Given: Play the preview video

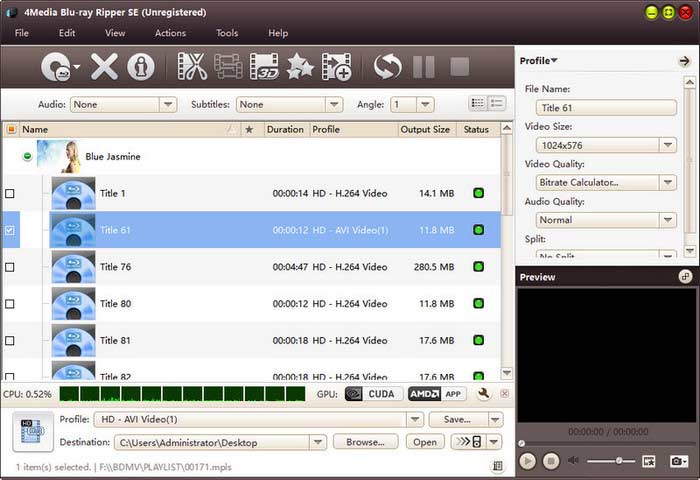Looking at the screenshot, I should pyautogui.click(x=527, y=460).
